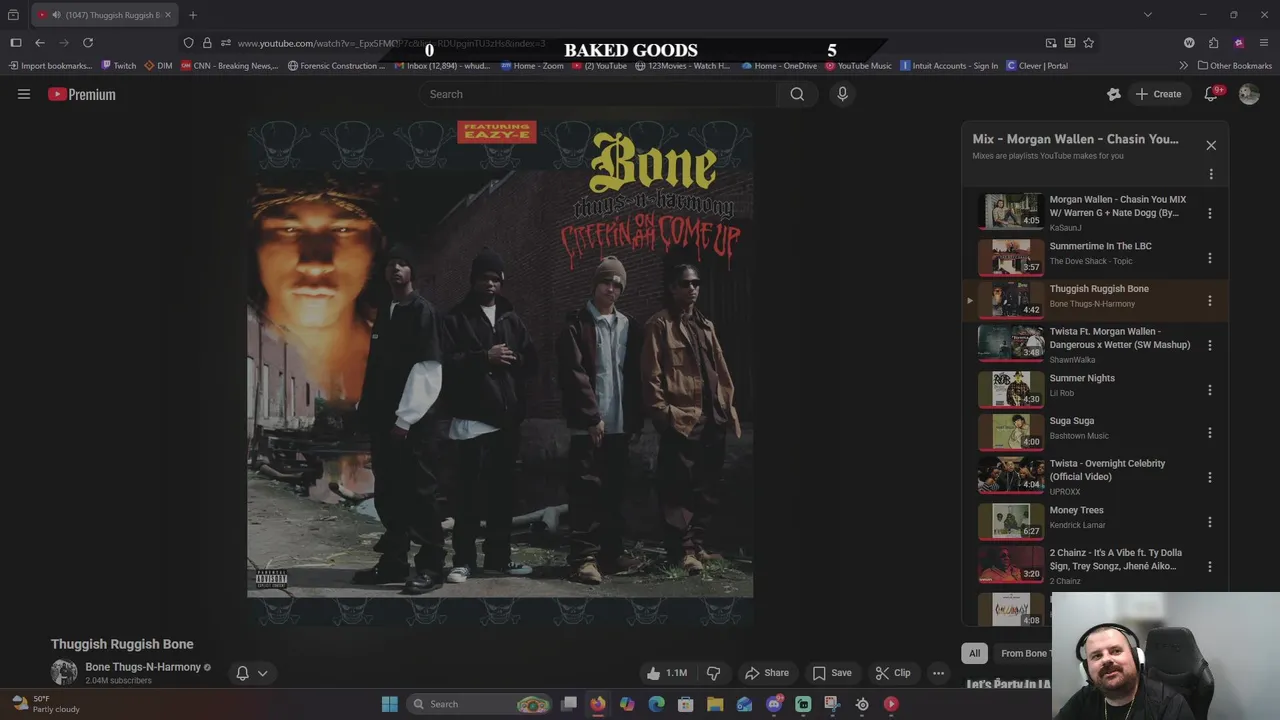Select Money Trees title in playlist
This screenshot has height=720, width=1280.
(x=1076, y=510)
